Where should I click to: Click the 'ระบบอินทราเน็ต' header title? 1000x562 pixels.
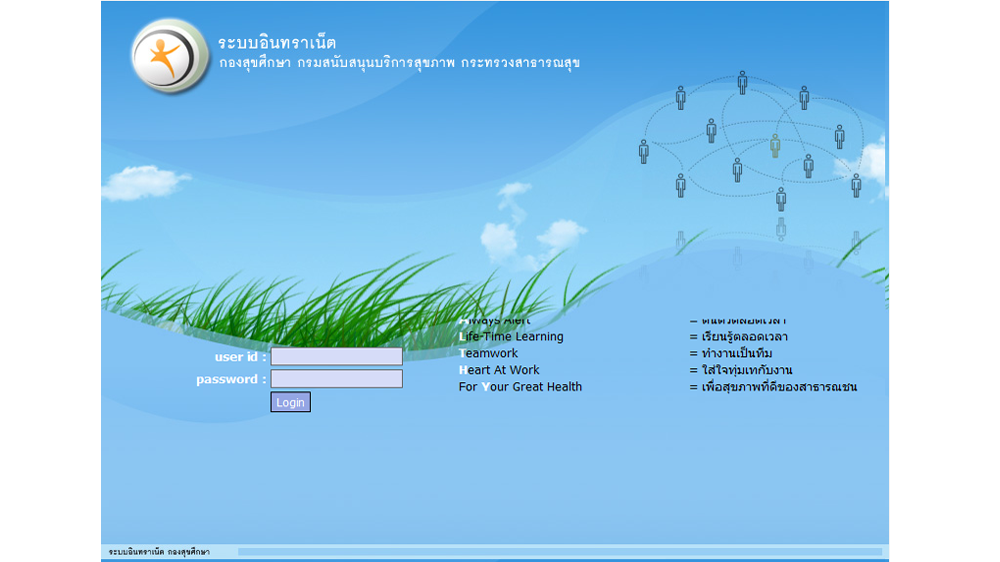(x=277, y=43)
